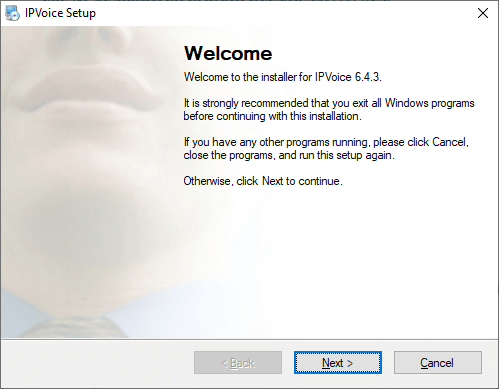Click the 'If you have any other programs' paragraph
499x389 pixels.
pyautogui.click(x=326, y=149)
